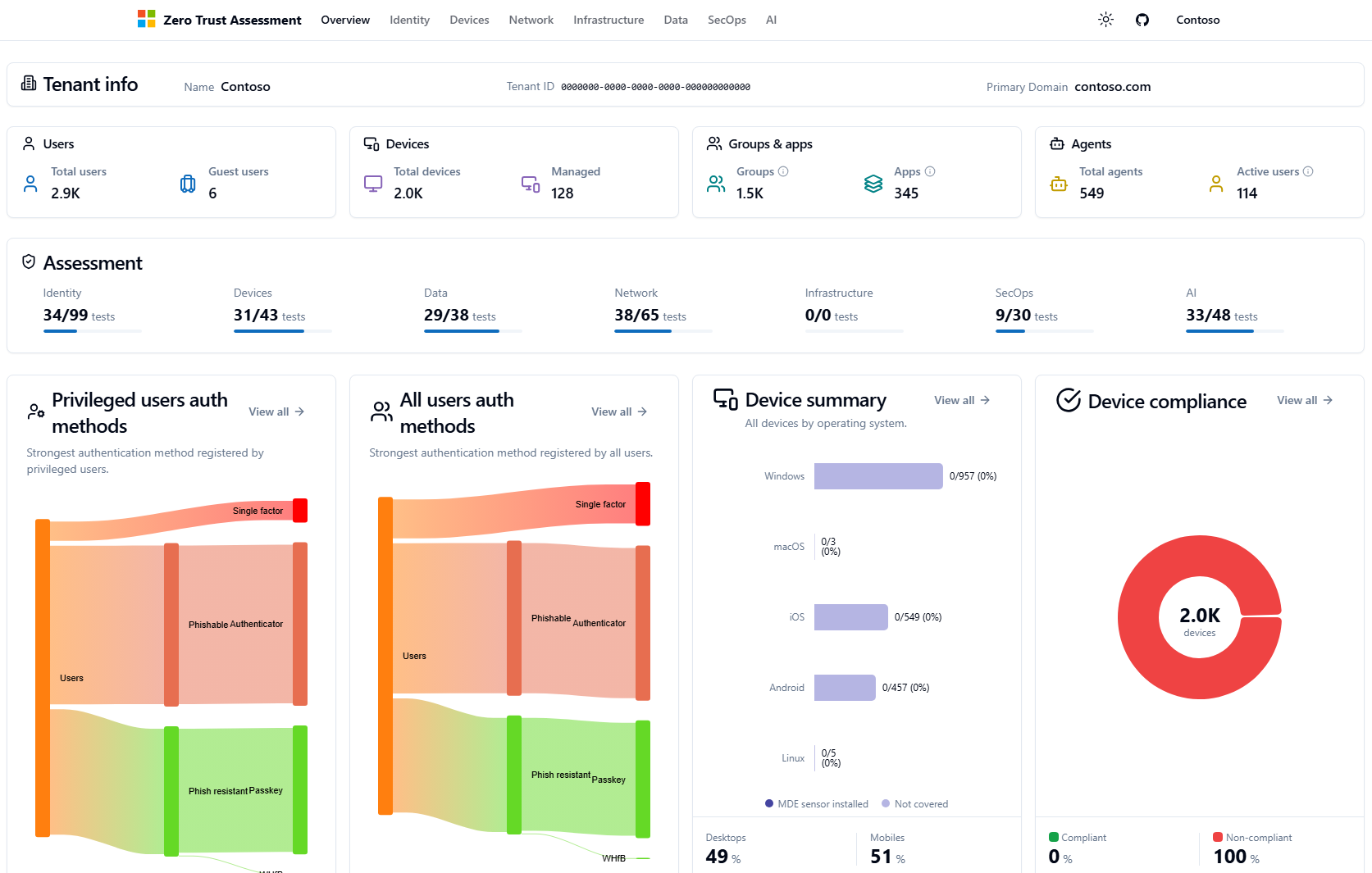Click the All users auth methods icon
1372x873 pixels.
pyautogui.click(x=381, y=411)
